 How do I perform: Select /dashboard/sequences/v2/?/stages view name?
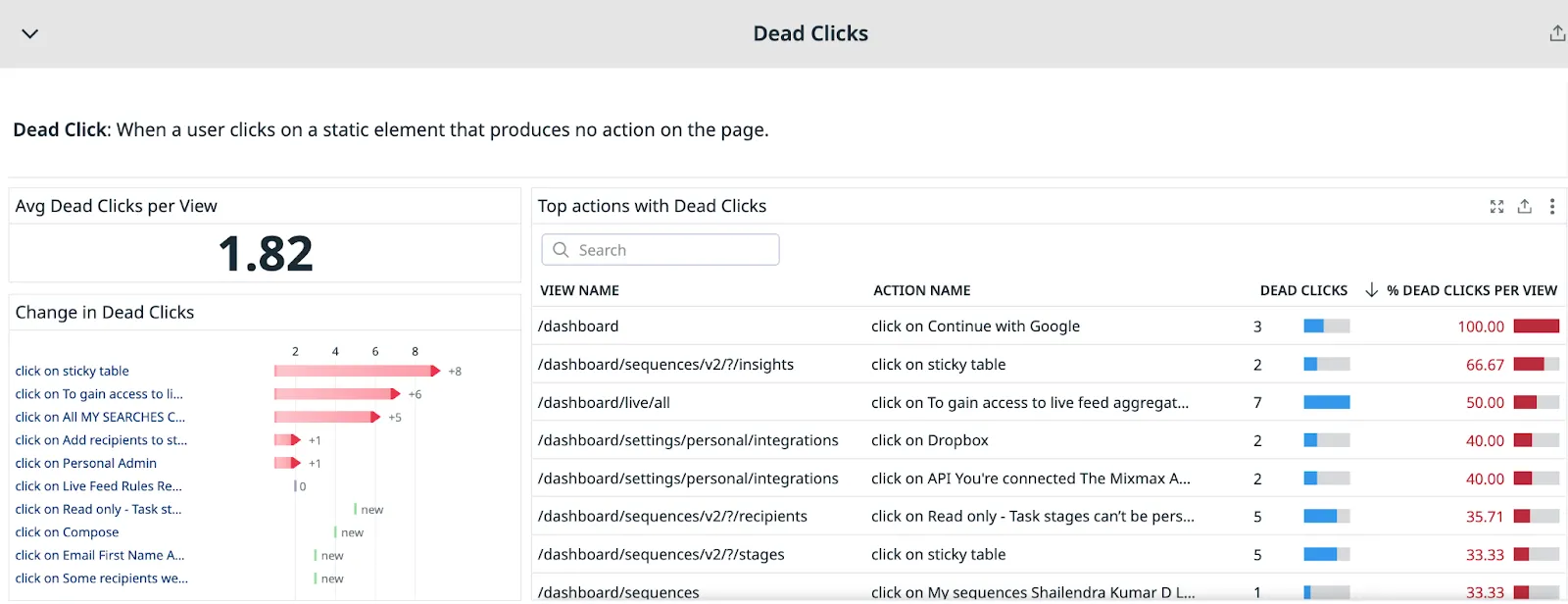click(661, 555)
